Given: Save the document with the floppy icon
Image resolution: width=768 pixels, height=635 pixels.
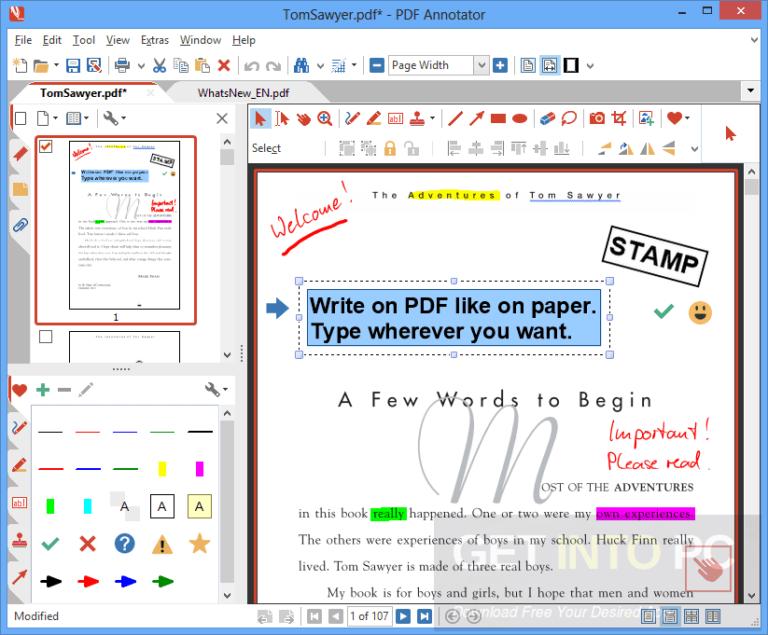Looking at the screenshot, I should [x=73, y=65].
